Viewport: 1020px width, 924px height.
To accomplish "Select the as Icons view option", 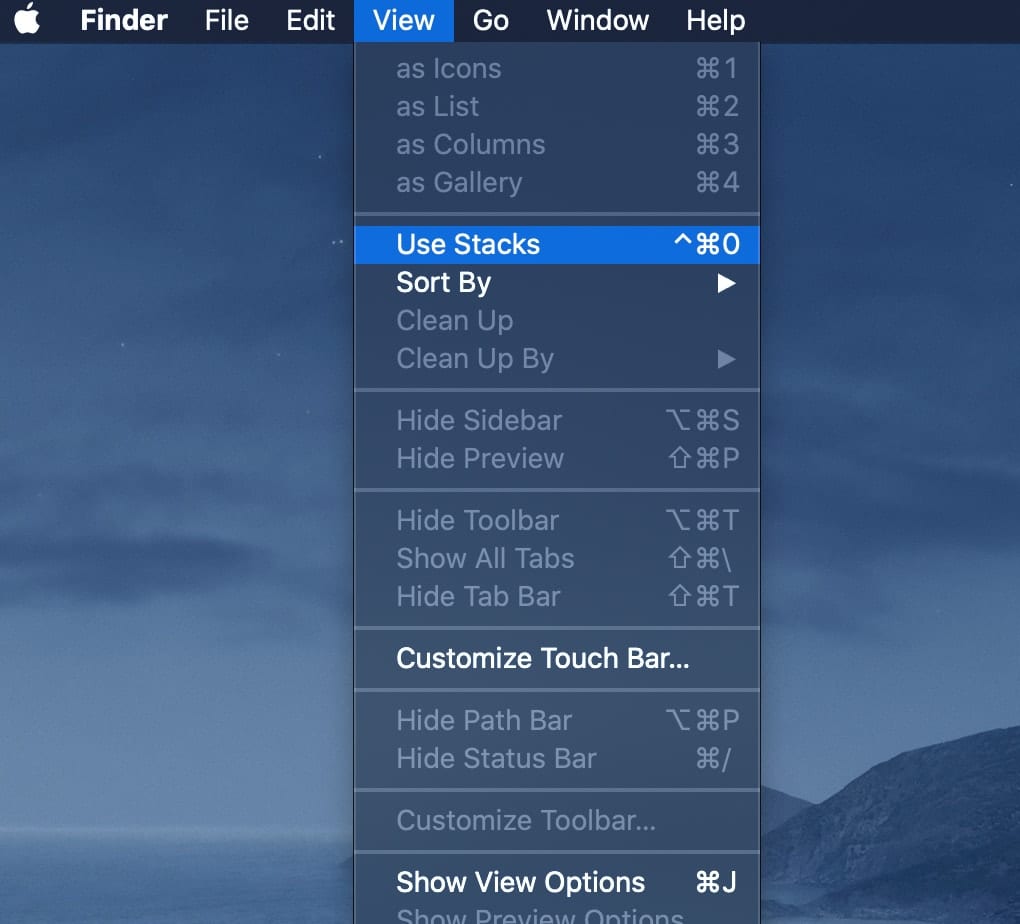I will coord(448,69).
